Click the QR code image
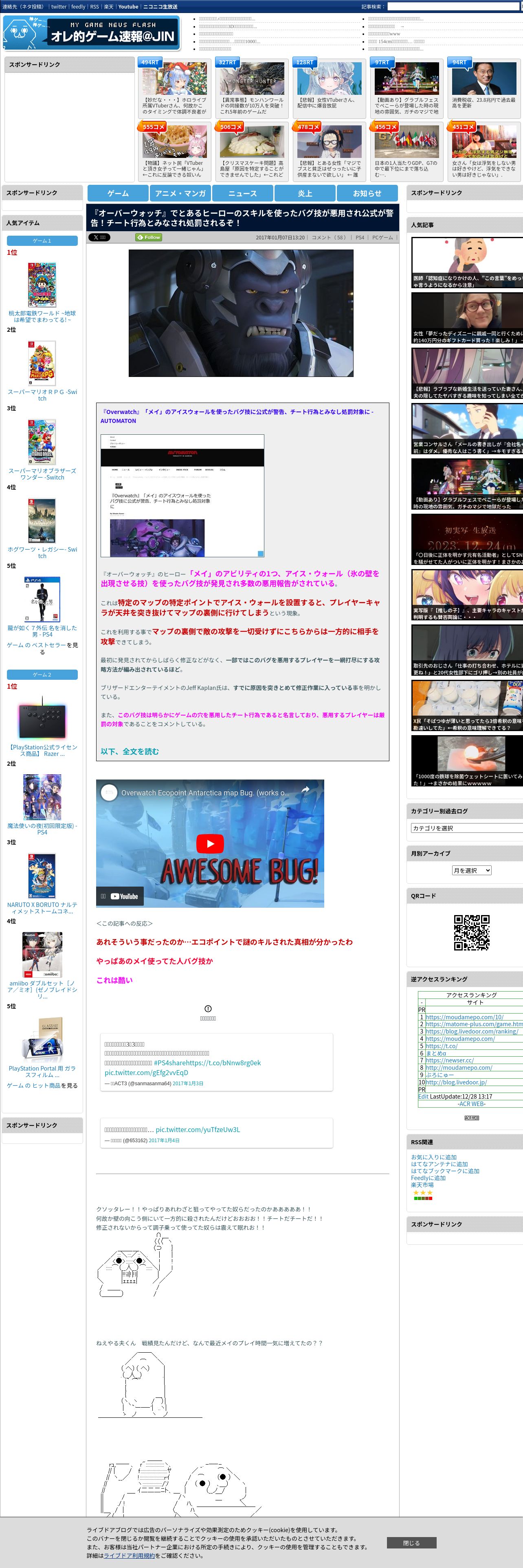The image size is (523, 1568). pyautogui.click(x=471, y=932)
